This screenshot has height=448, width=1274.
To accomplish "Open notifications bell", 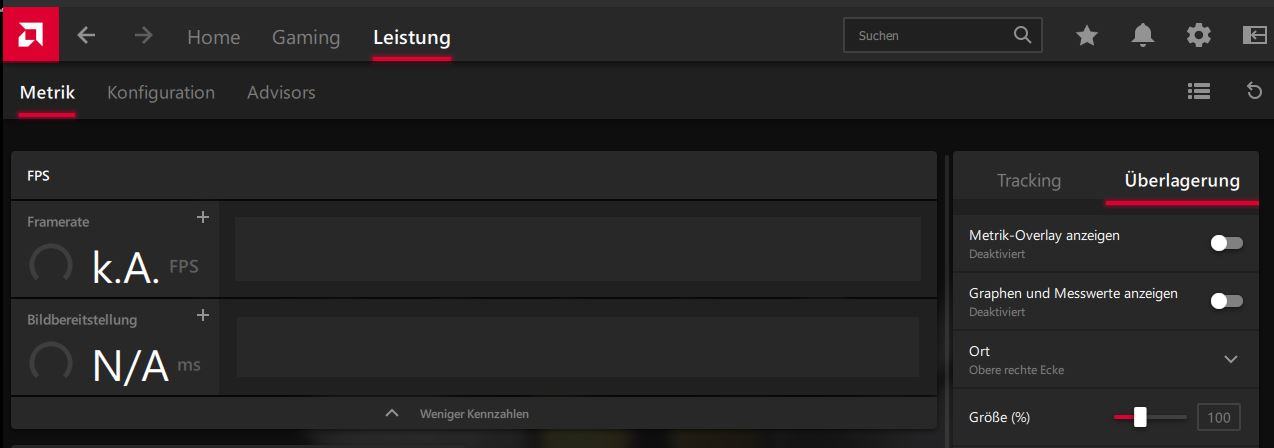I will (x=1142, y=36).
